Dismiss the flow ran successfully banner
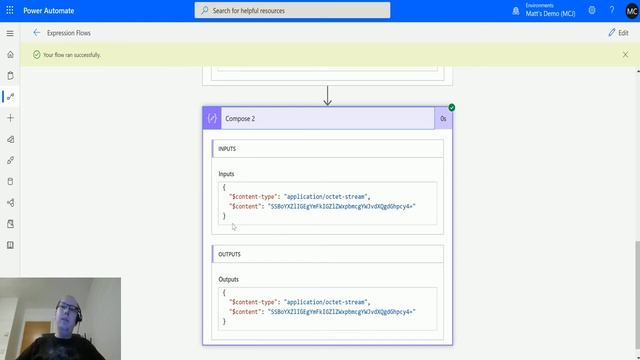This screenshot has height=360, width=640. 625,54
